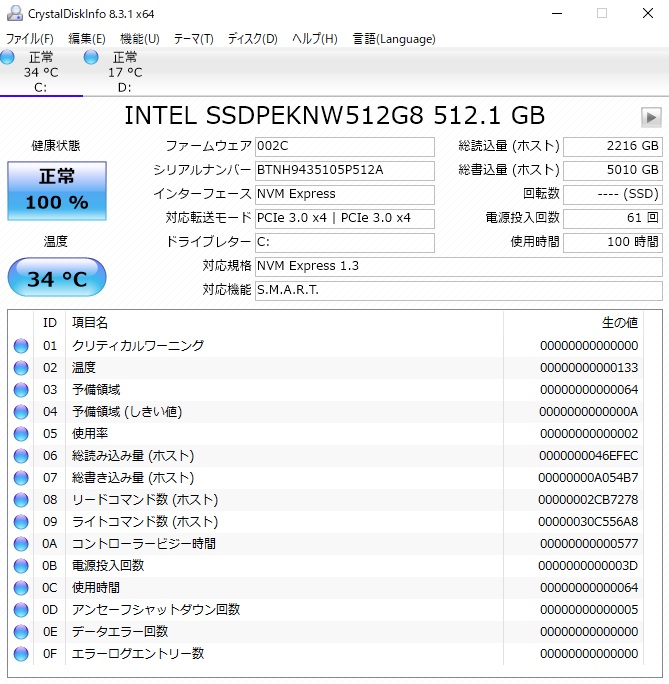Click status icon for エラーログエントリー数 row
669x684 pixels.
21,654
